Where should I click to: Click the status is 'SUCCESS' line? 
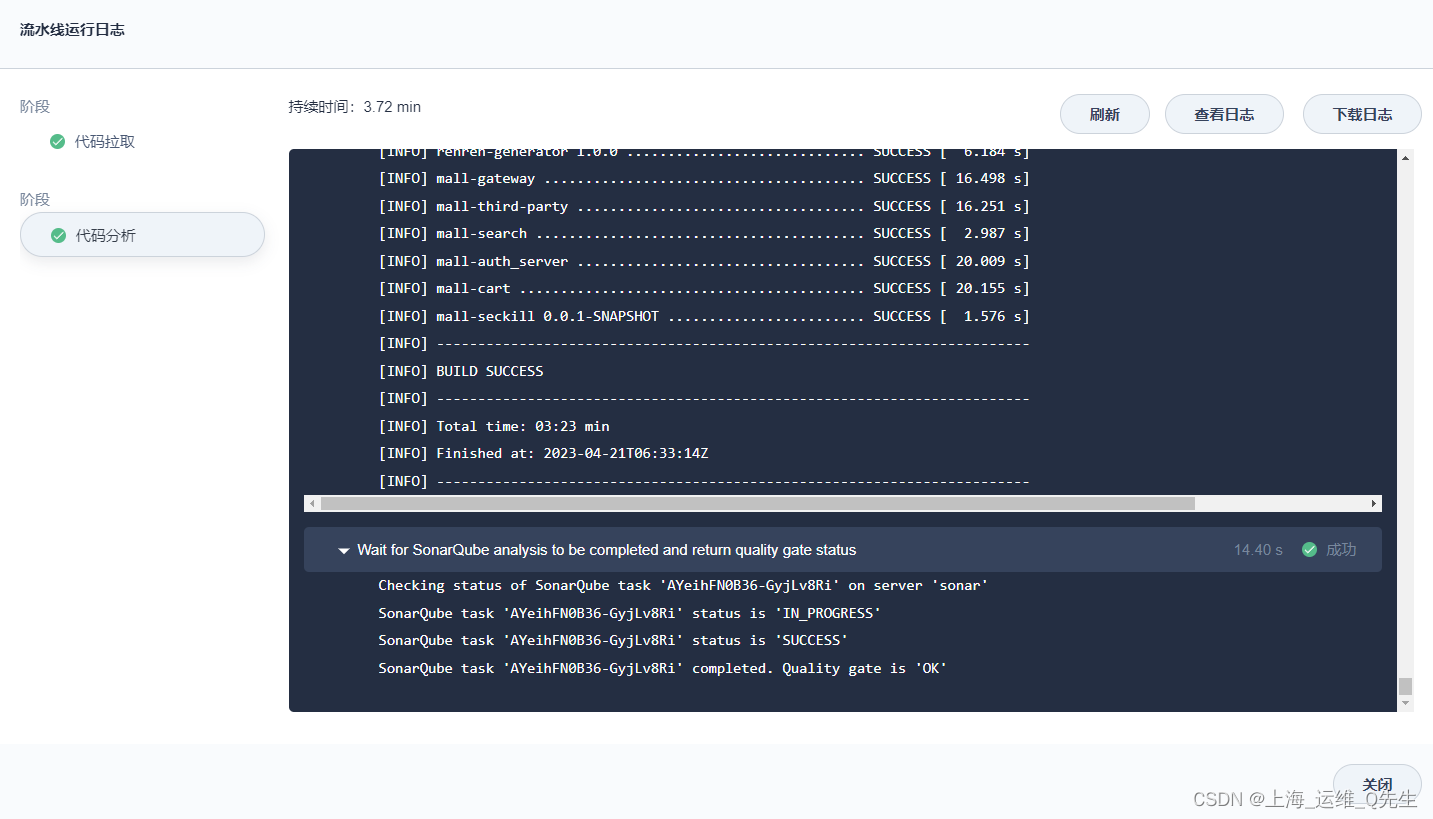tap(613, 641)
